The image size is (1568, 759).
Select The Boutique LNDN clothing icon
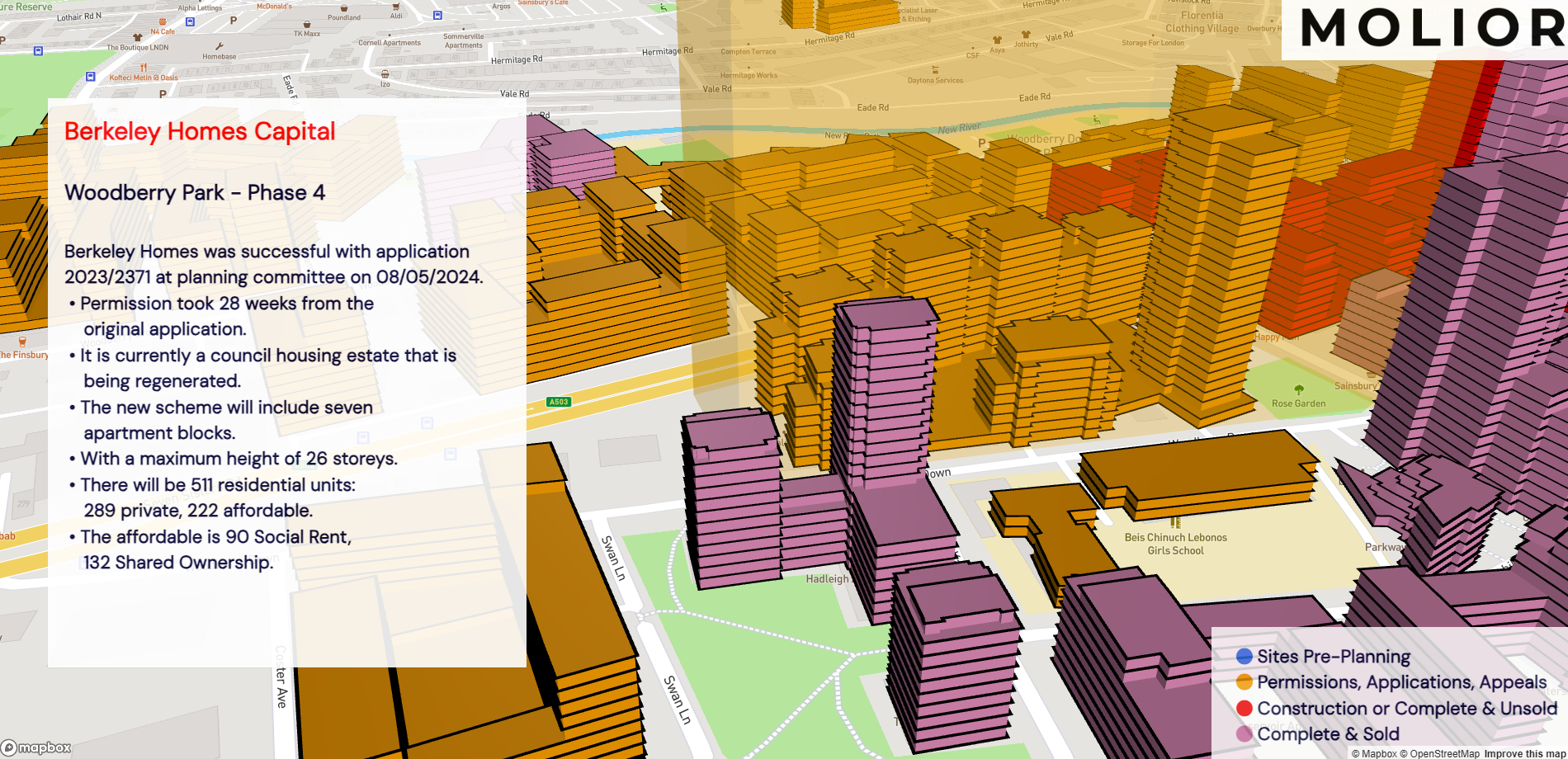coord(137,38)
